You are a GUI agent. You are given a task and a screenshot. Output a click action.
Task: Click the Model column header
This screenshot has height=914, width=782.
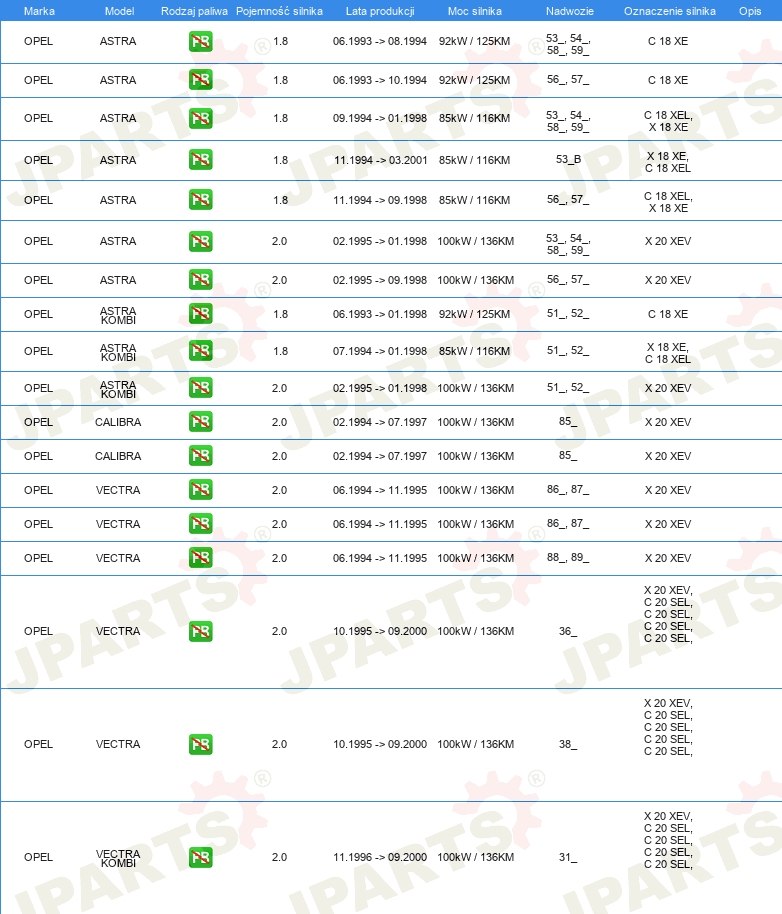point(119,11)
